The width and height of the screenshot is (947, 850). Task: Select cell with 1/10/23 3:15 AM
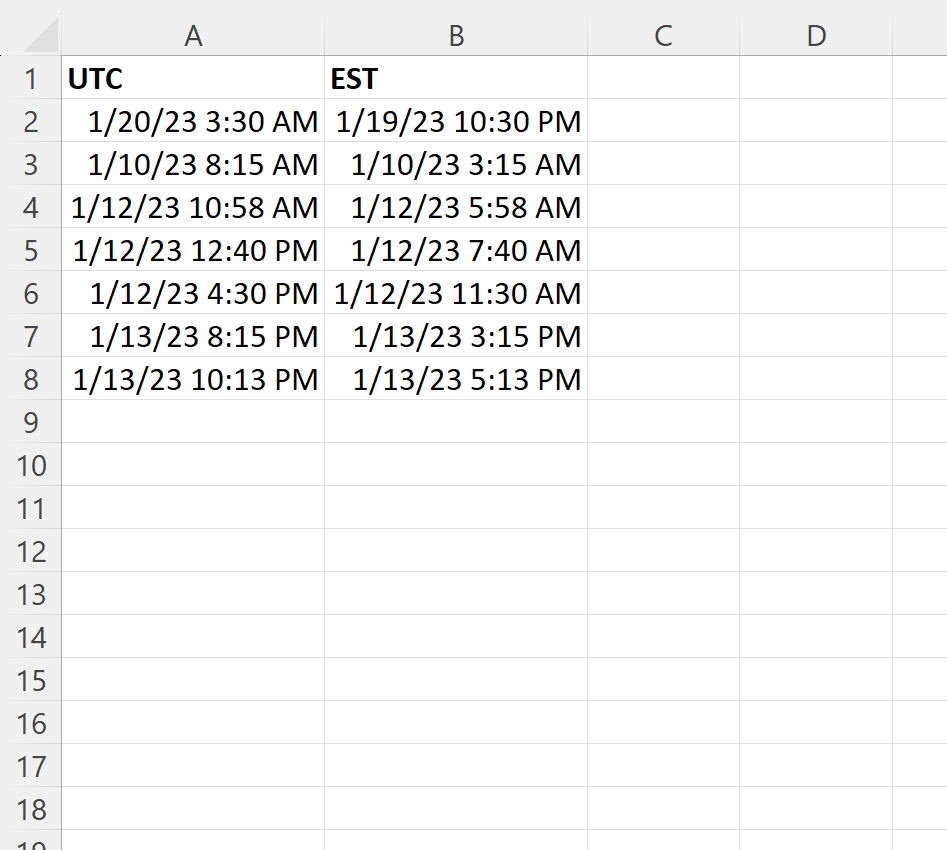[456, 164]
